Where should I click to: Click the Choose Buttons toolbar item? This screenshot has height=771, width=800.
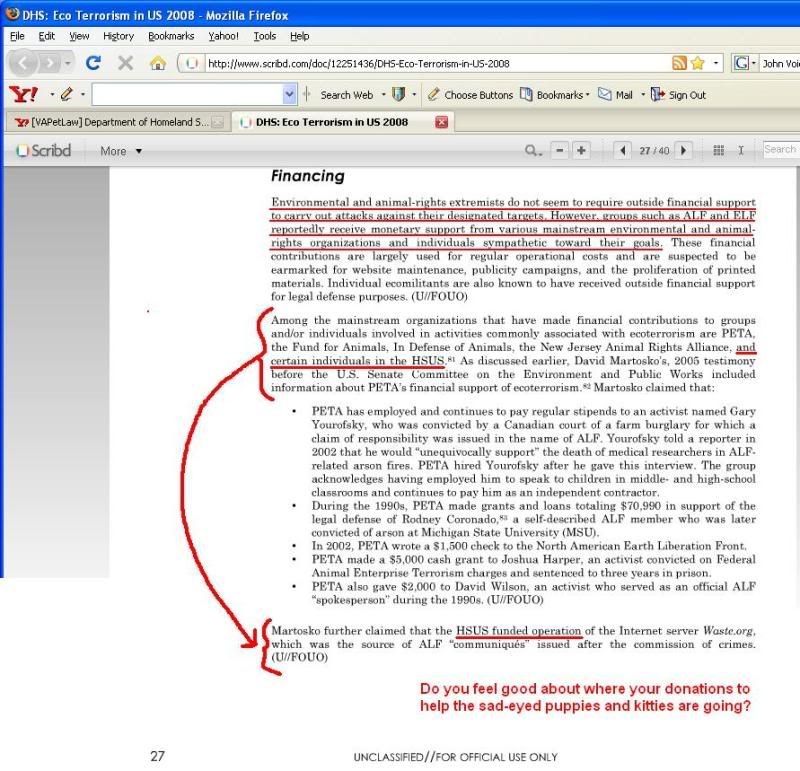(470, 95)
